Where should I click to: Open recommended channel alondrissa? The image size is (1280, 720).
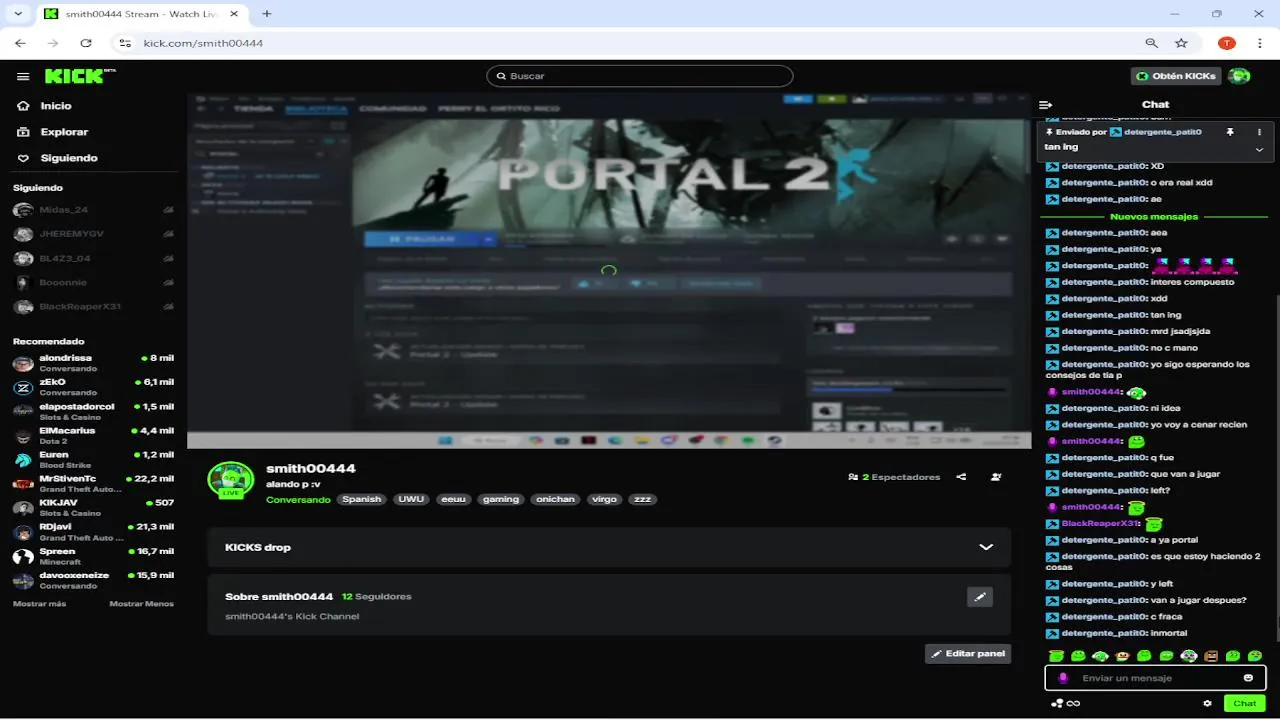94,363
